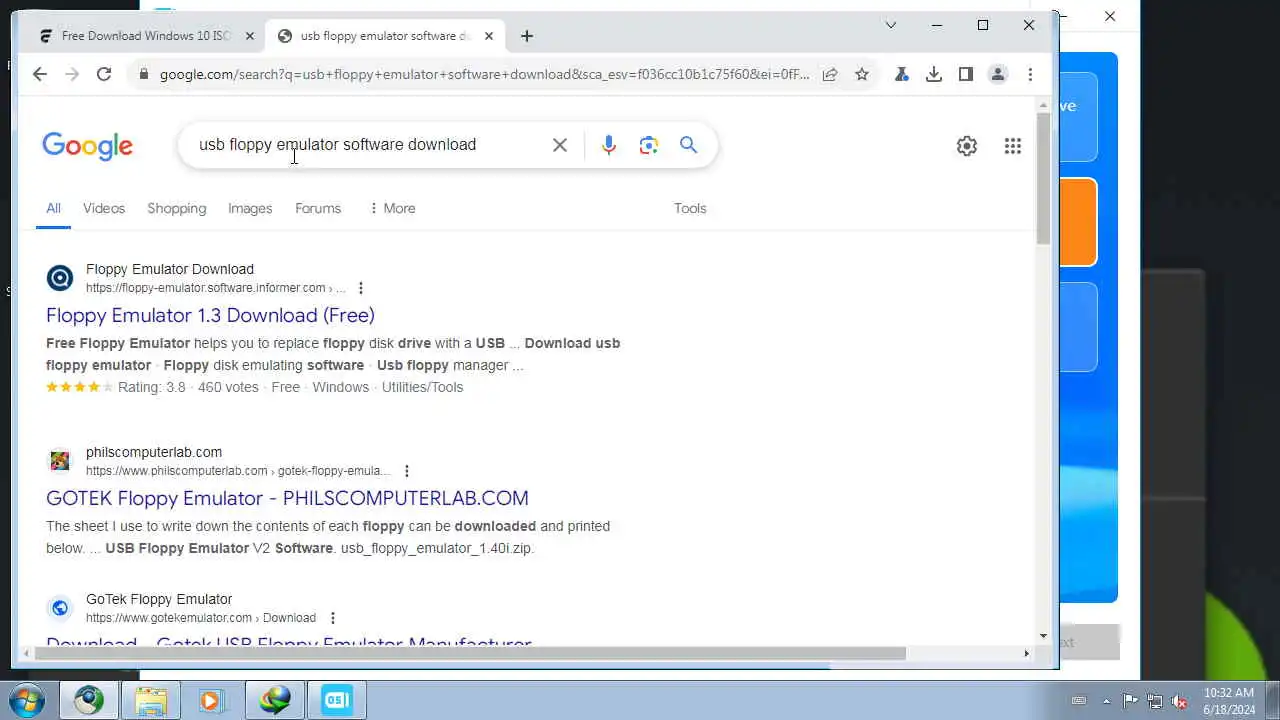1280x720 pixels.
Task: Close the usb floppy emulator search tab
Action: click(489, 36)
